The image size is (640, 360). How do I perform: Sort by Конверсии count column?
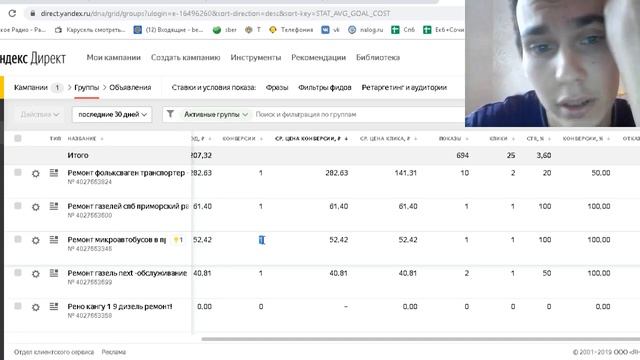(242, 139)
